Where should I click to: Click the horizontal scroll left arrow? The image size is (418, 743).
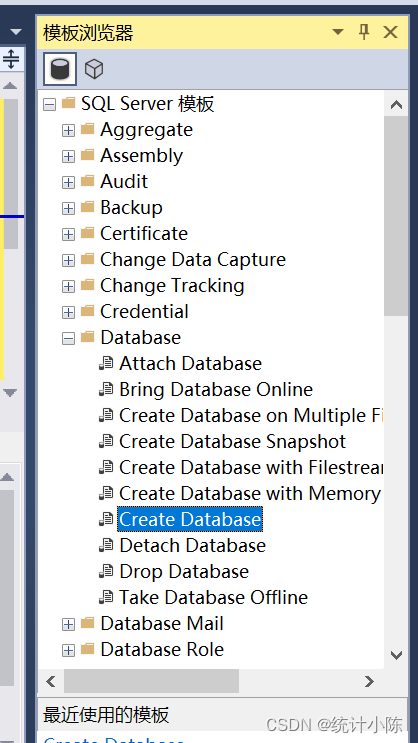[50, 681]
